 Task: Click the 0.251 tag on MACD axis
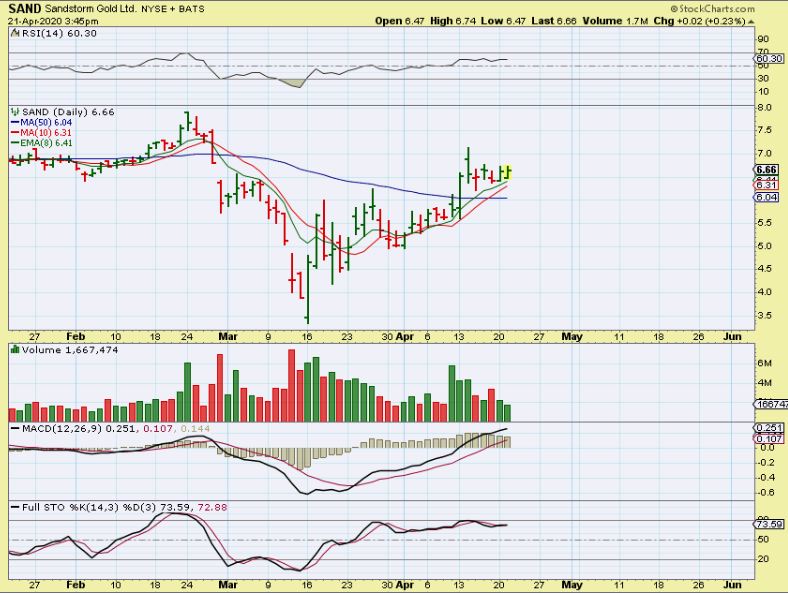[769, 428]
